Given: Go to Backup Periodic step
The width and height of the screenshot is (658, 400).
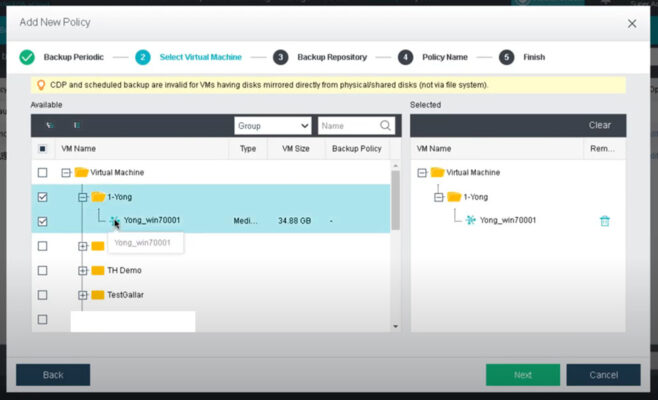Looking at the screenshot, I should [73, 57].
